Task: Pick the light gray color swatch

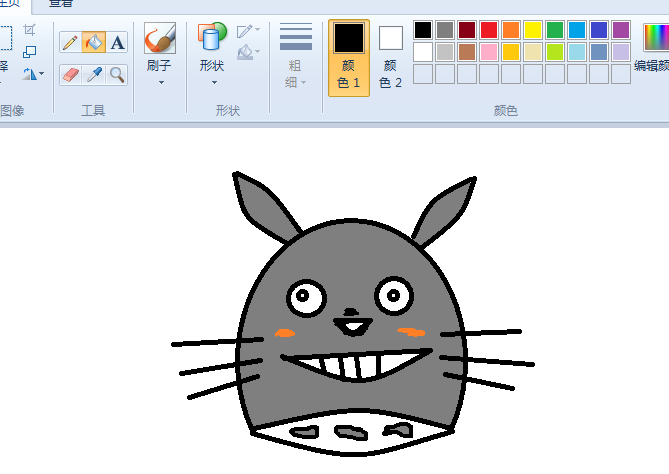Action: pyautogui.click(x=445, y=52)
